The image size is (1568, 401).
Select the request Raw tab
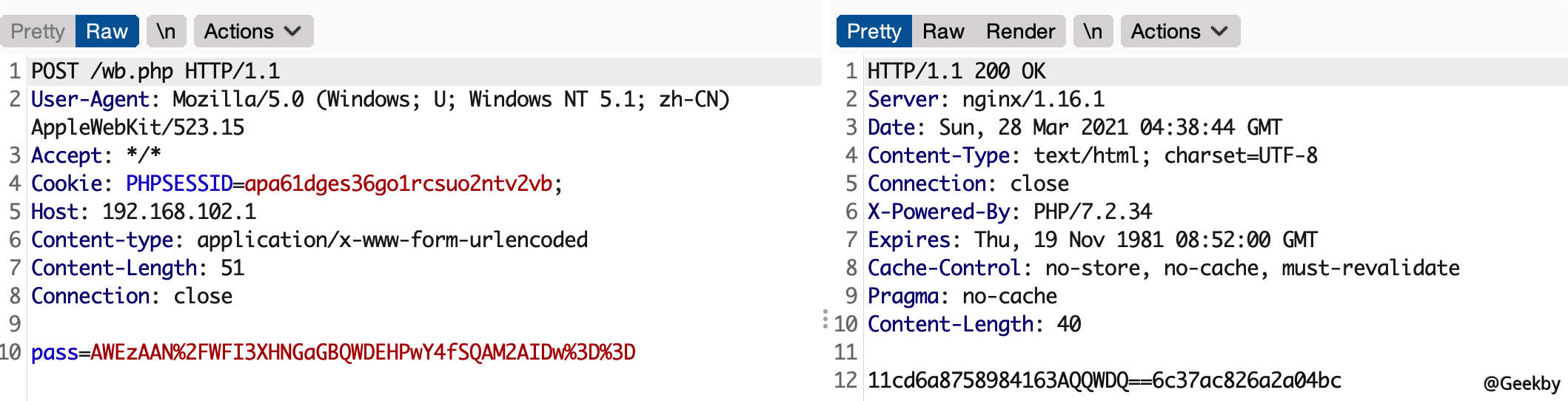pos(107,31)
